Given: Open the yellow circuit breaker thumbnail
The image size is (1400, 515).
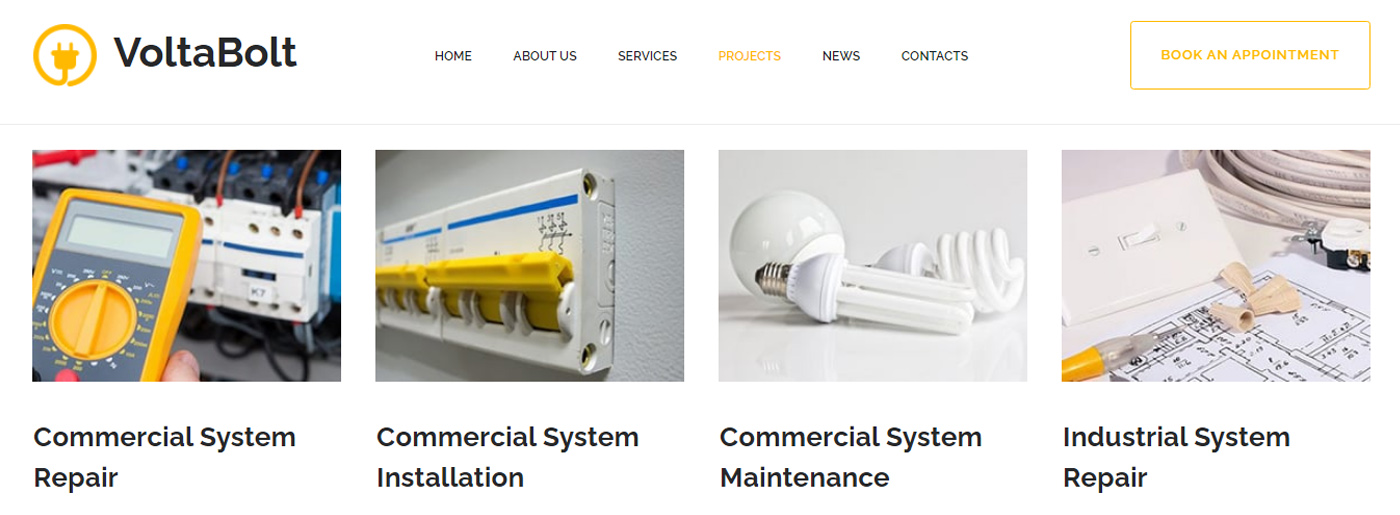Looking at the screenshot, I should (529, 265).
